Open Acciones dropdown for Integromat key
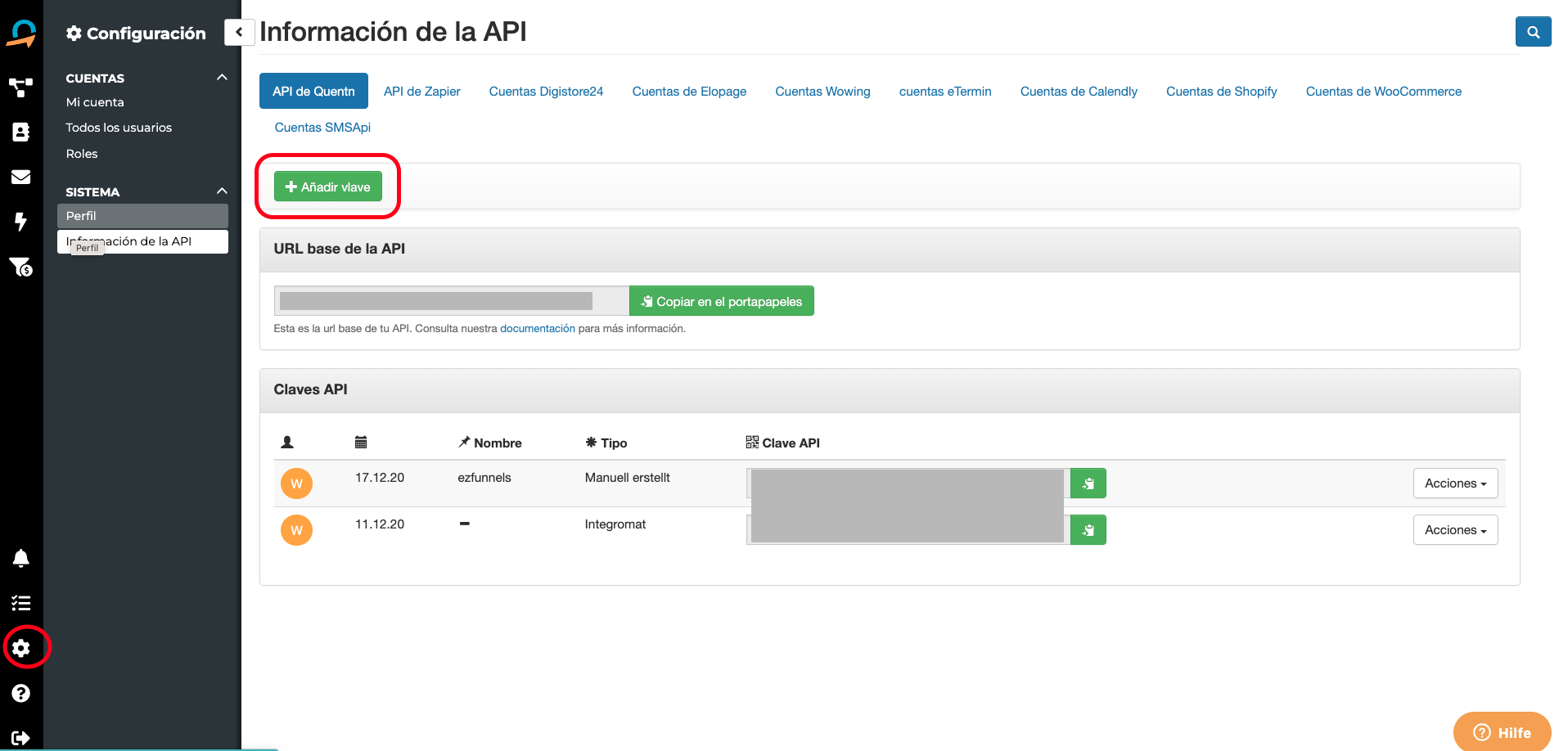Screen dimensions: 1568x751 (1455, 530)
